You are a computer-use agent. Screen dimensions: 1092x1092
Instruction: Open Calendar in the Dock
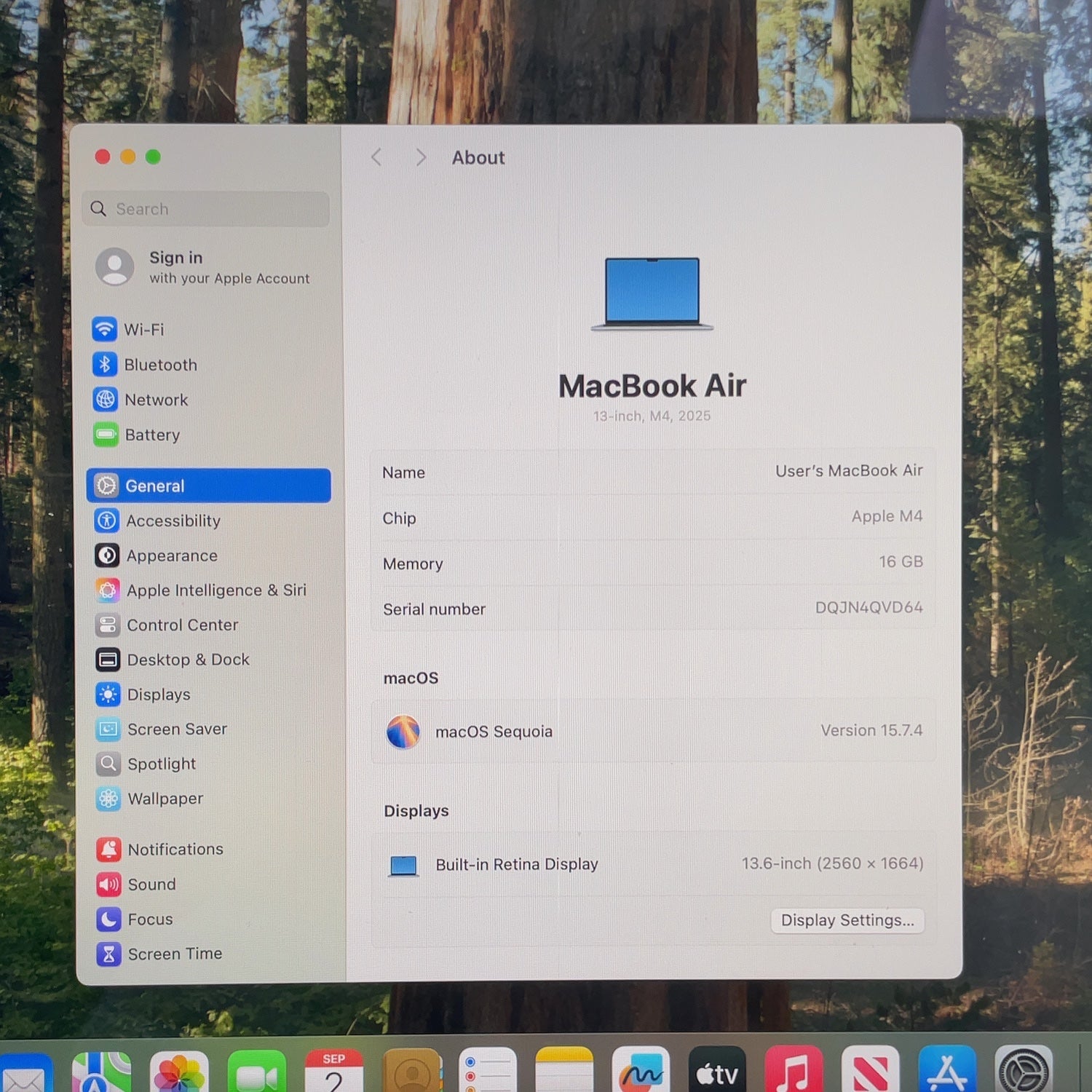333,1072
